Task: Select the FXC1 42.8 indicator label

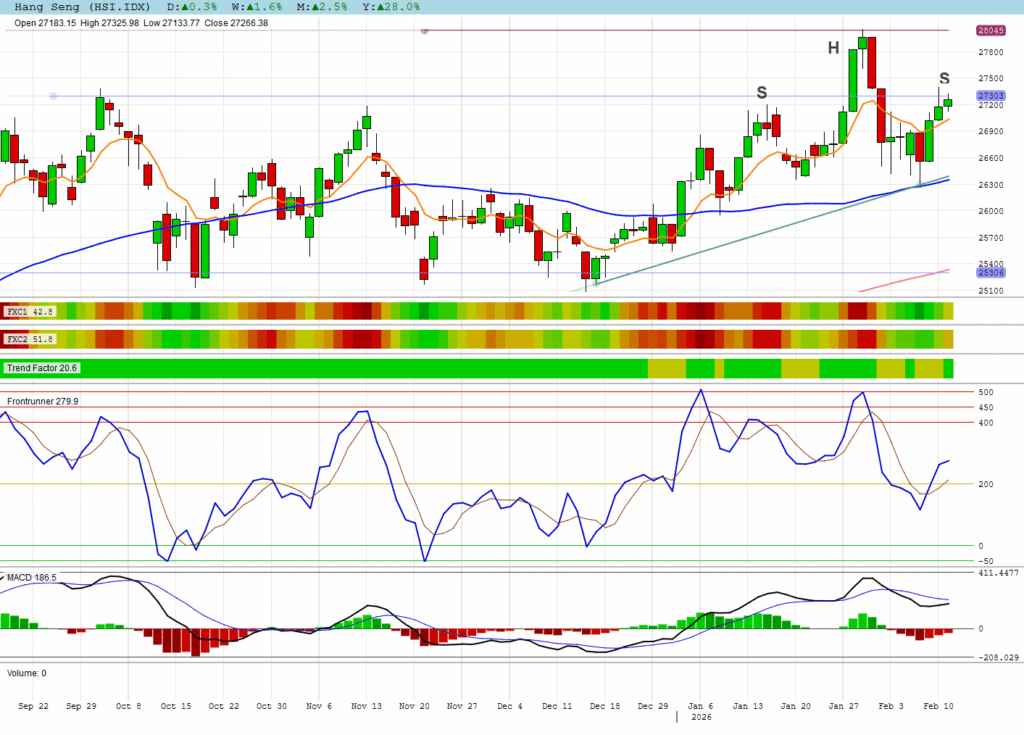Action: 30,312
